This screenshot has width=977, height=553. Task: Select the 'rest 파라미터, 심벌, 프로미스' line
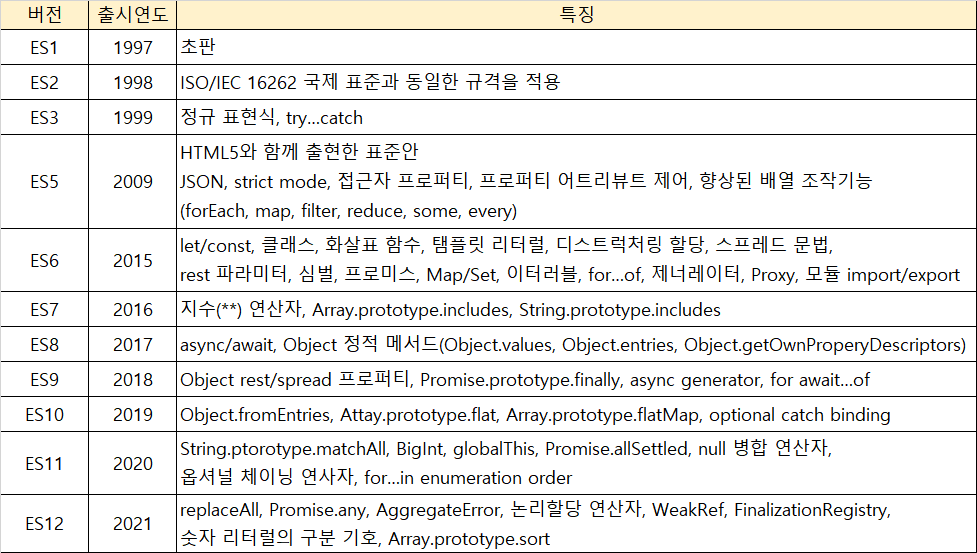[x=570, y=275]
